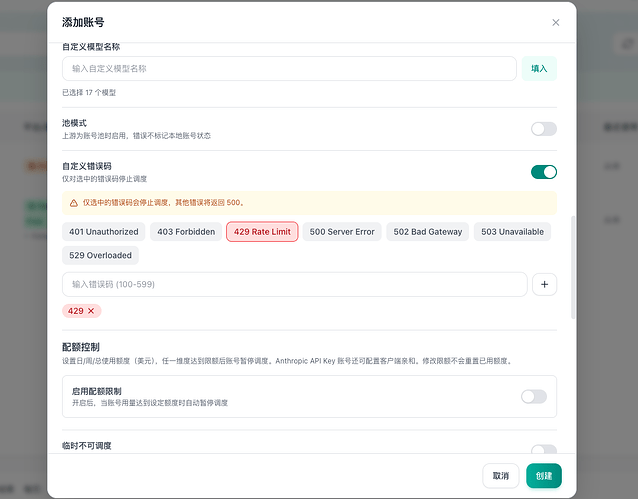638x499 pixels.
Task: Click the warning triangle icon in the notice
Action: point(74,203)
